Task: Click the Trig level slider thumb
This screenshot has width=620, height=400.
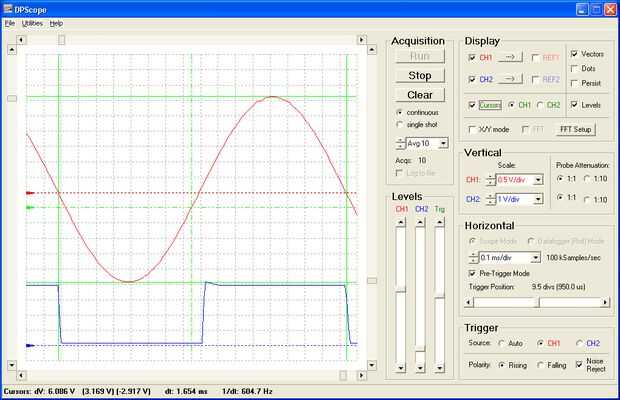Action: pyautogui.click(x=439, y=296)
